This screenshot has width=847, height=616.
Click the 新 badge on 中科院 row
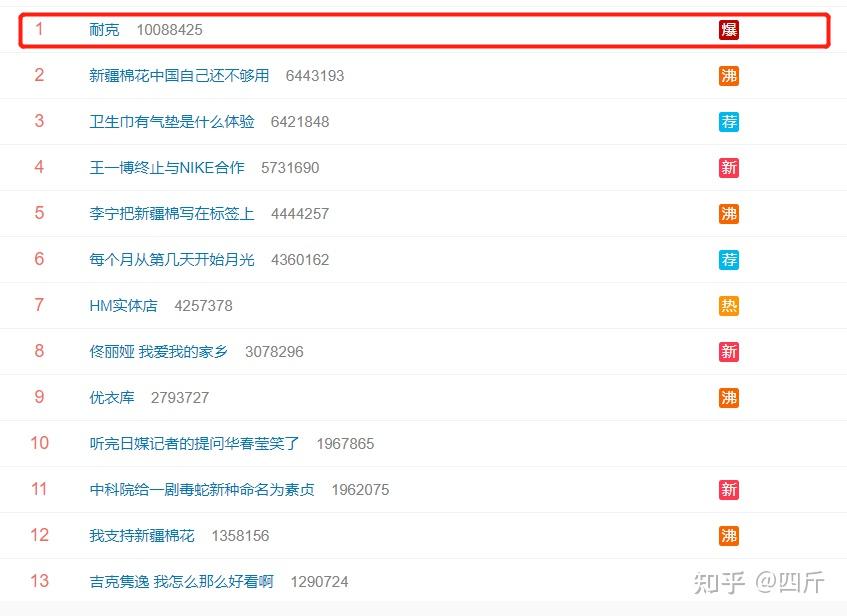pos(729,490)
